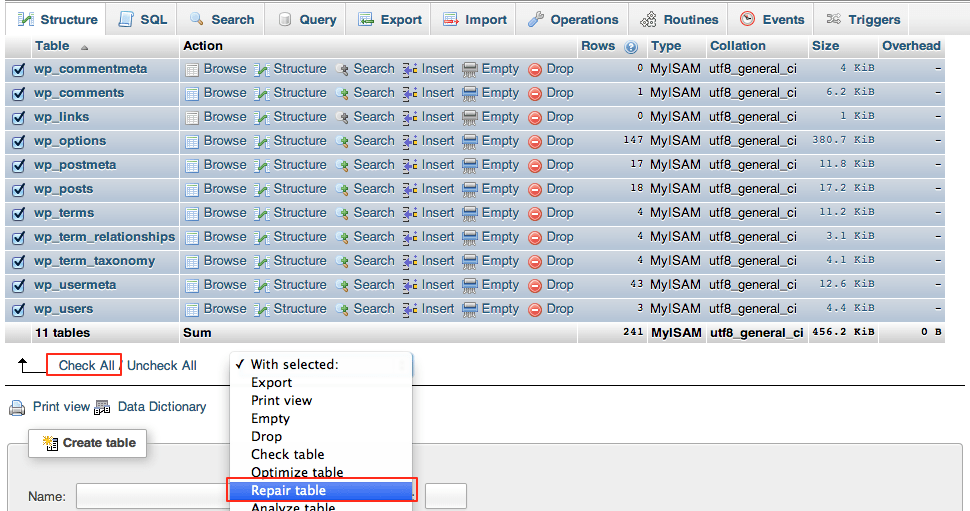Viewport: 970px width, 511px height.
Task: Open the Data Dictionary link
Action: coord(162,407)
